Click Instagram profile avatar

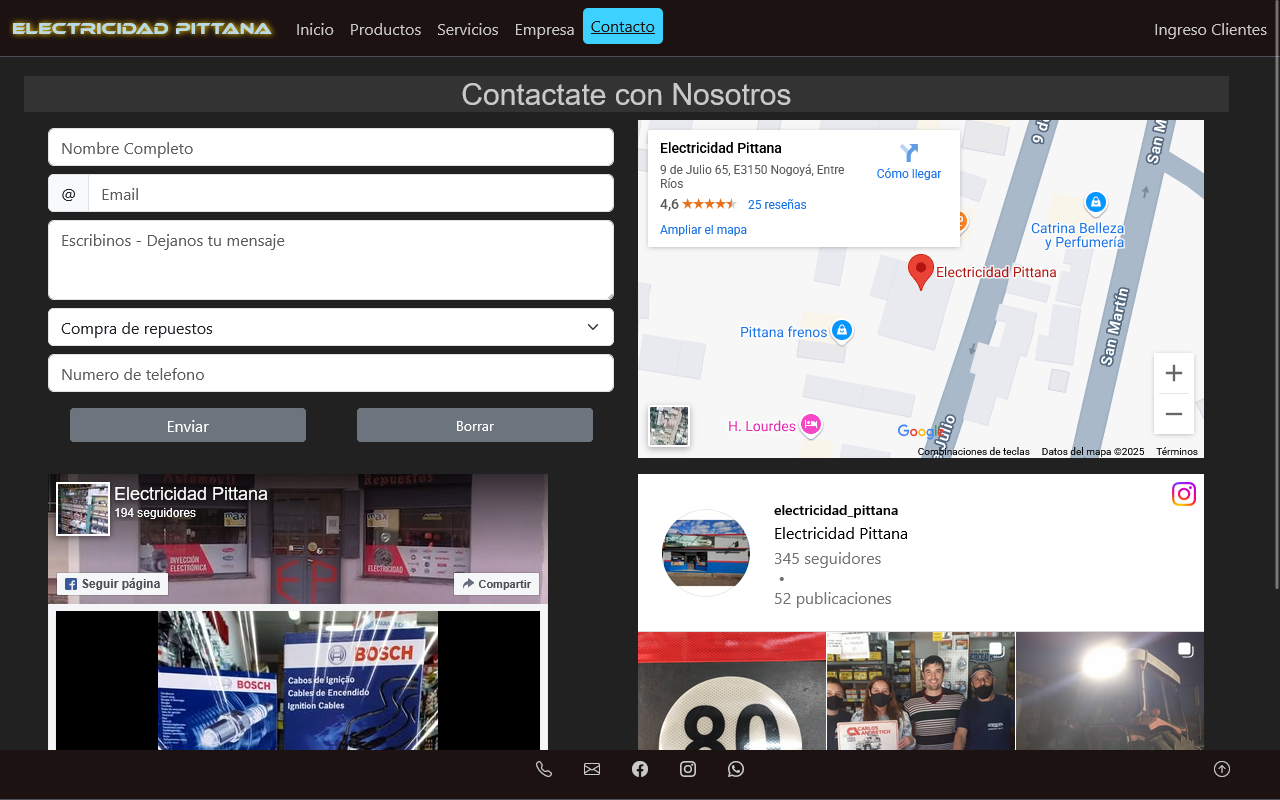tap(706, 553)
